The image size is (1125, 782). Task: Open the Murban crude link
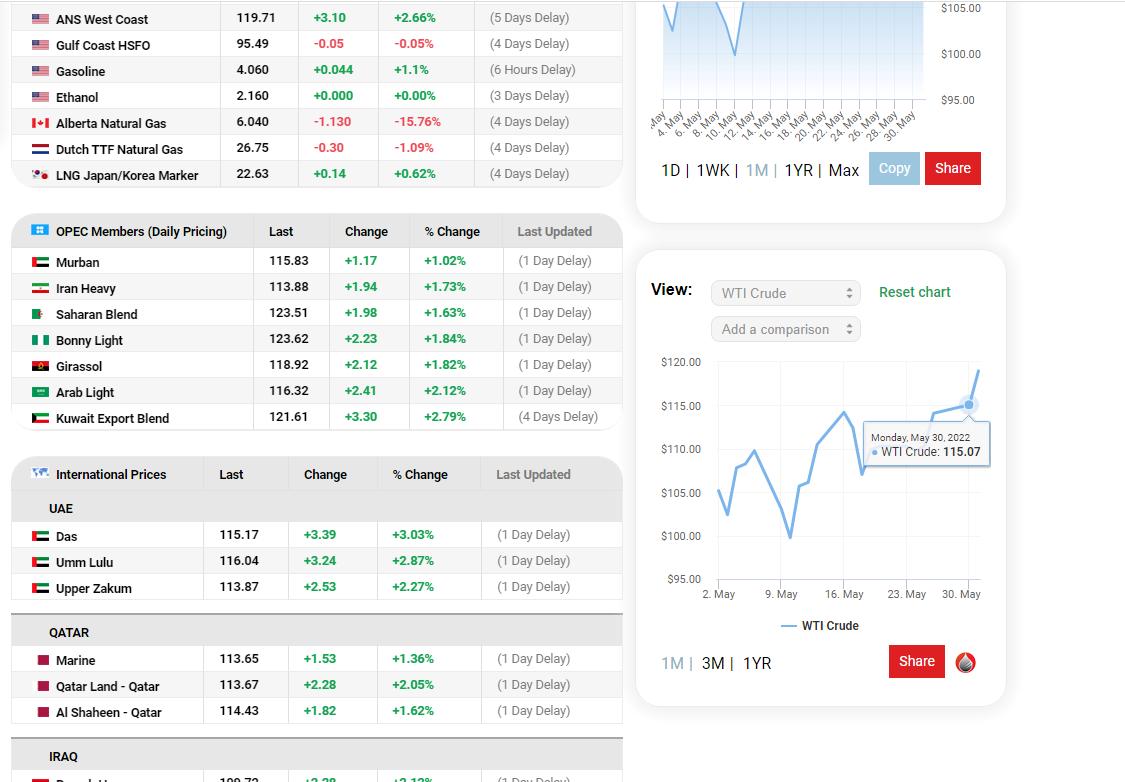point(77,263)
